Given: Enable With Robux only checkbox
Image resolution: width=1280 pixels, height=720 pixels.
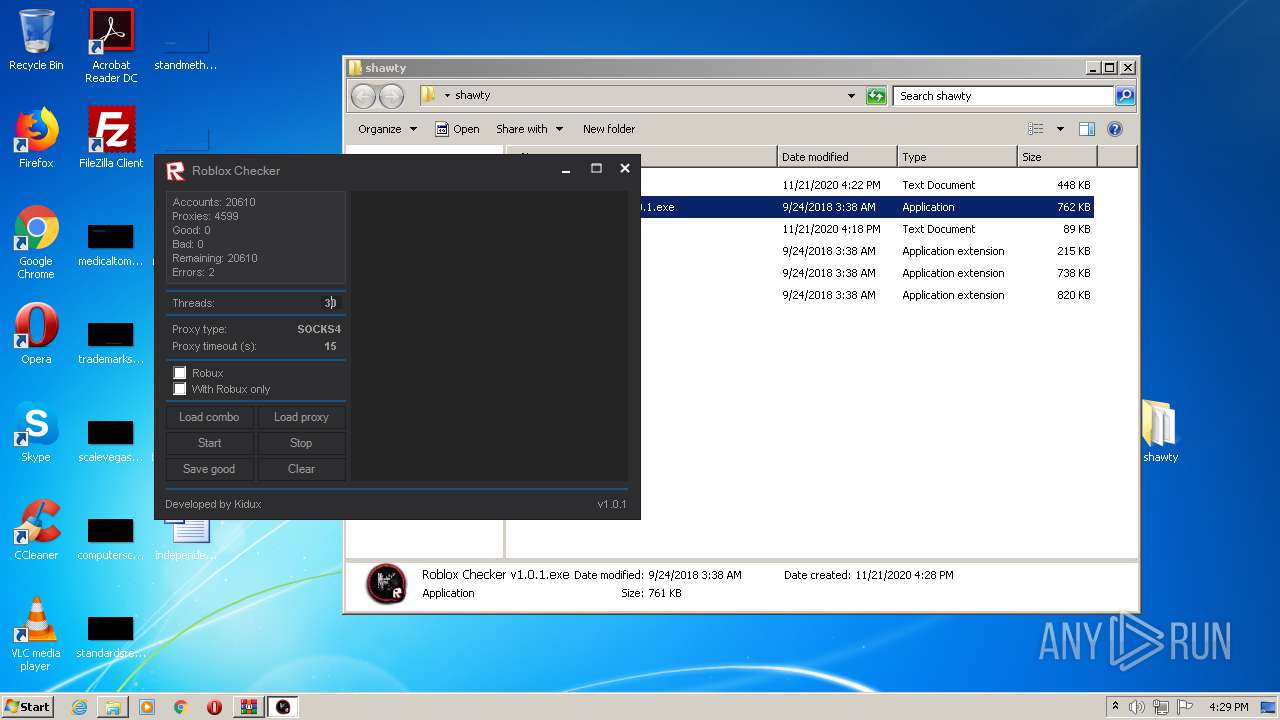Looking at the screenshot, I should click(180, 389).
